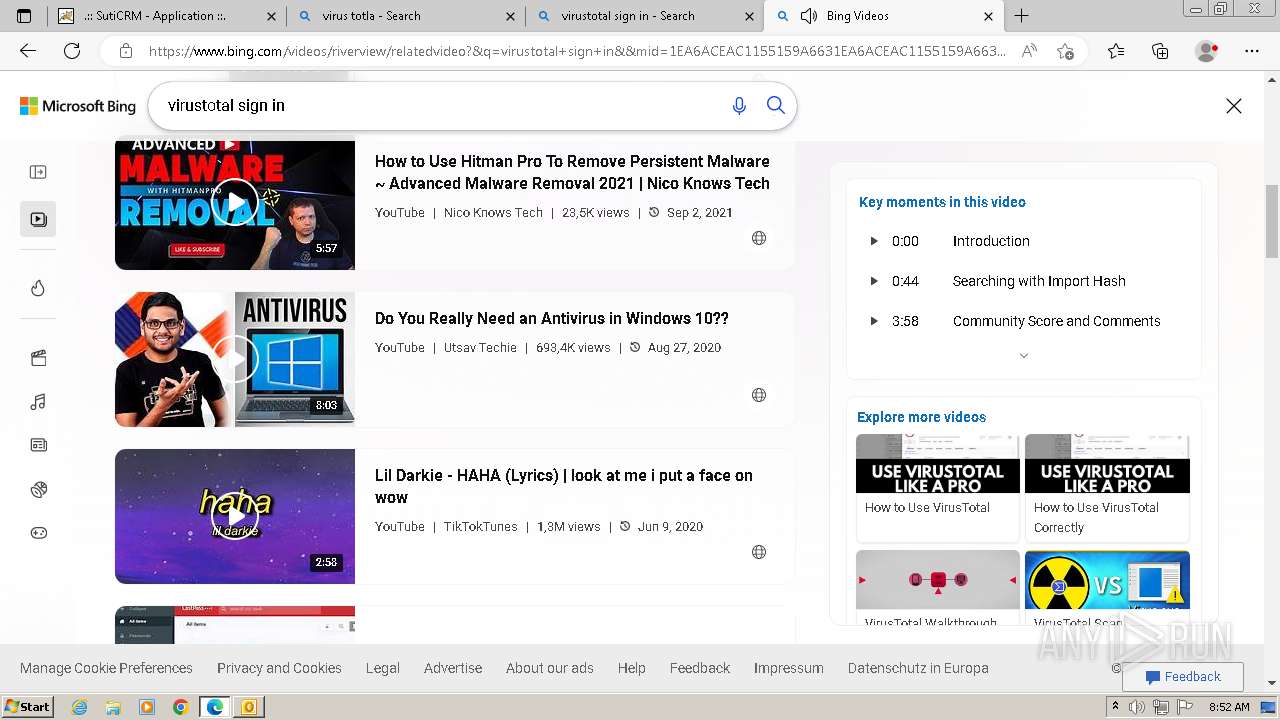Open 'How to Use VirusTotal Correctly' related video
The height and width of the screenshot is (720, 1280).
(x=1107, y=487)
